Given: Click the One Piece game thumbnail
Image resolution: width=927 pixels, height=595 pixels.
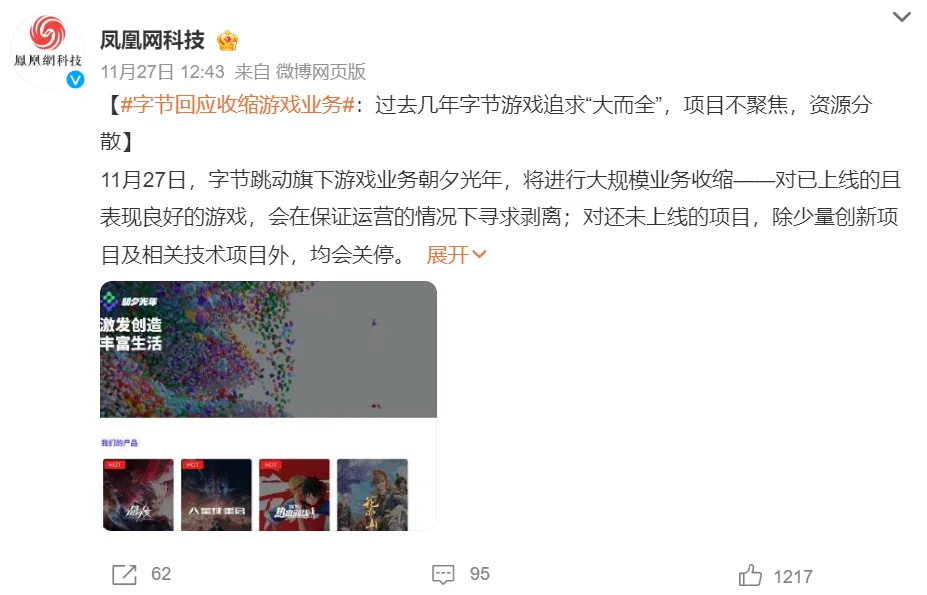Looking at the screenshot, I should pyautogui.click(x=294, y=494).
